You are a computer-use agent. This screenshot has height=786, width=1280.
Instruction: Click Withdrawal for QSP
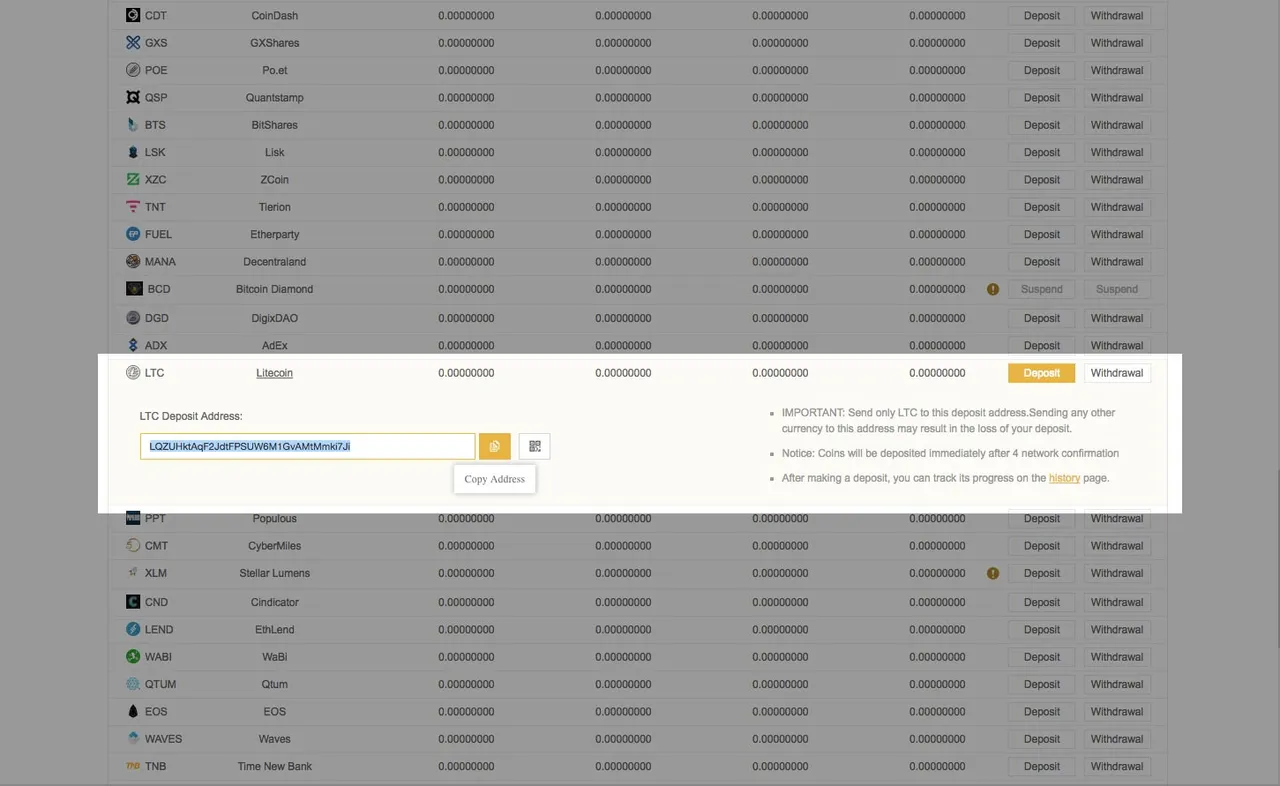tap(1117, 97)
